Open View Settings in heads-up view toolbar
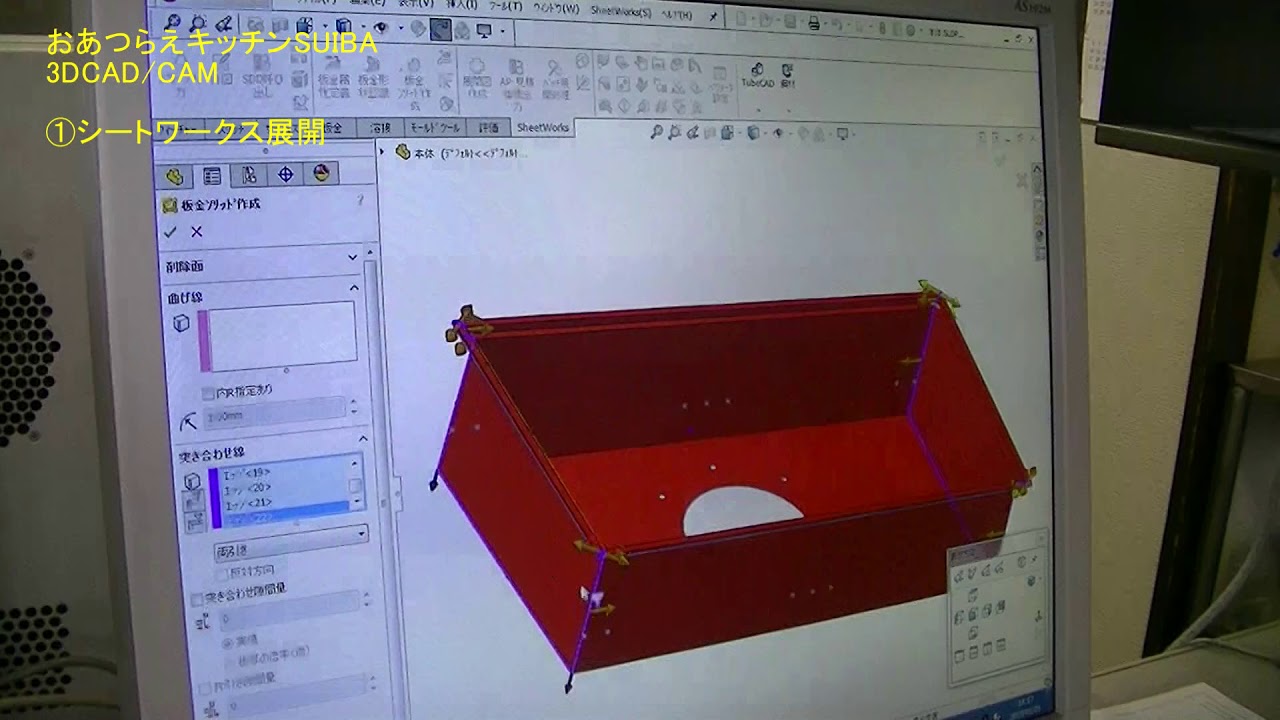The image size is (1280, 720). [842, 132]
